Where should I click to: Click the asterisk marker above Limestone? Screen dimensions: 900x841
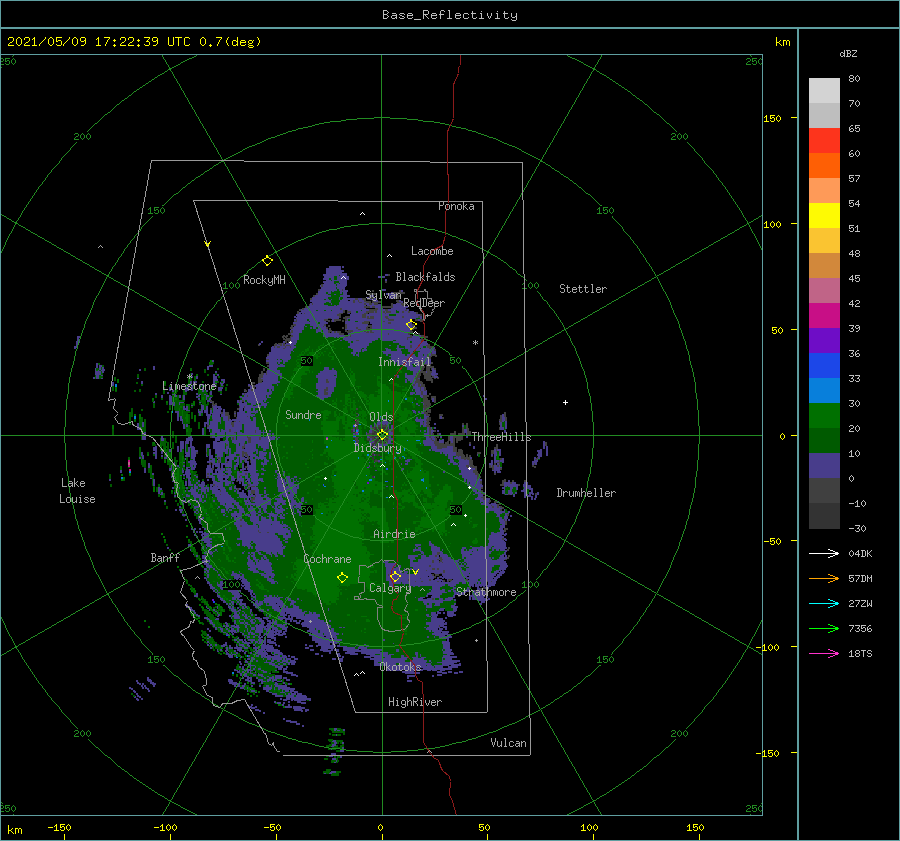coord(189,377)
